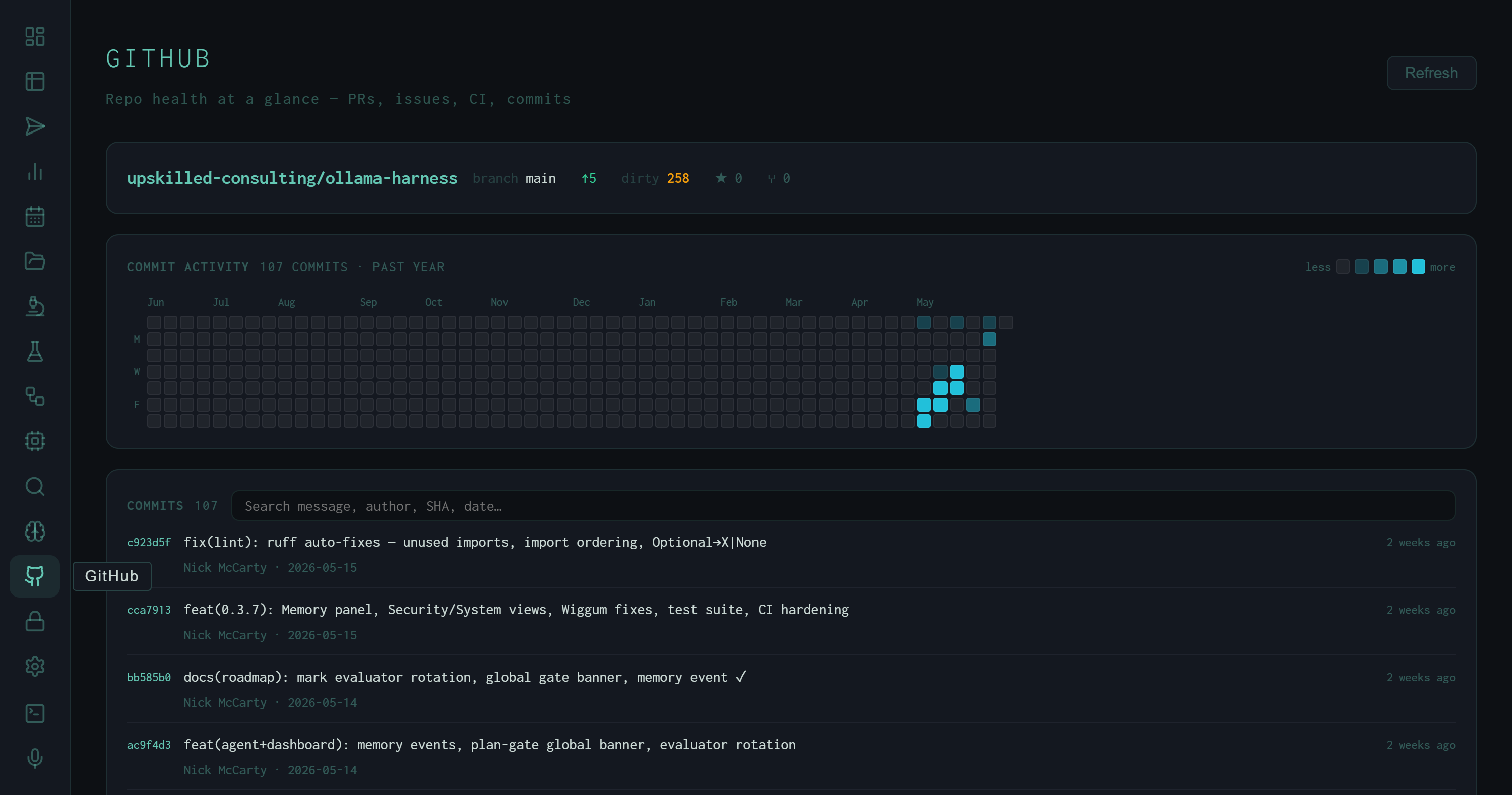This screenshot has height=795, width=1512.
Task: Open the open-folder files icon
Action: pyautogui.click(x=35, y=261)
